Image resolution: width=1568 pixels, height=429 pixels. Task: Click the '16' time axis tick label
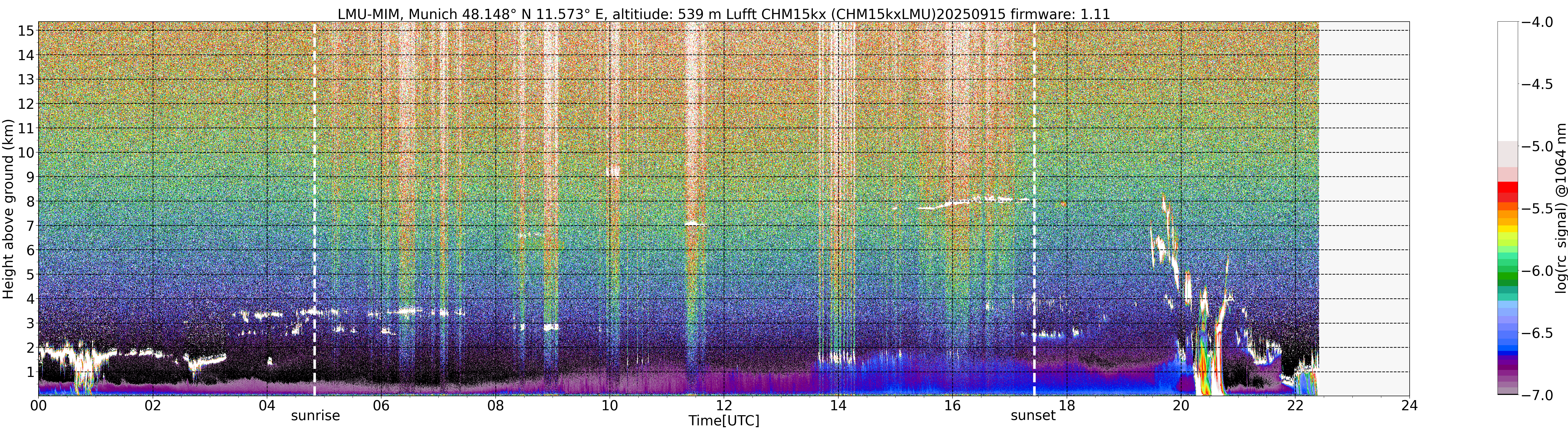[953, 406]
